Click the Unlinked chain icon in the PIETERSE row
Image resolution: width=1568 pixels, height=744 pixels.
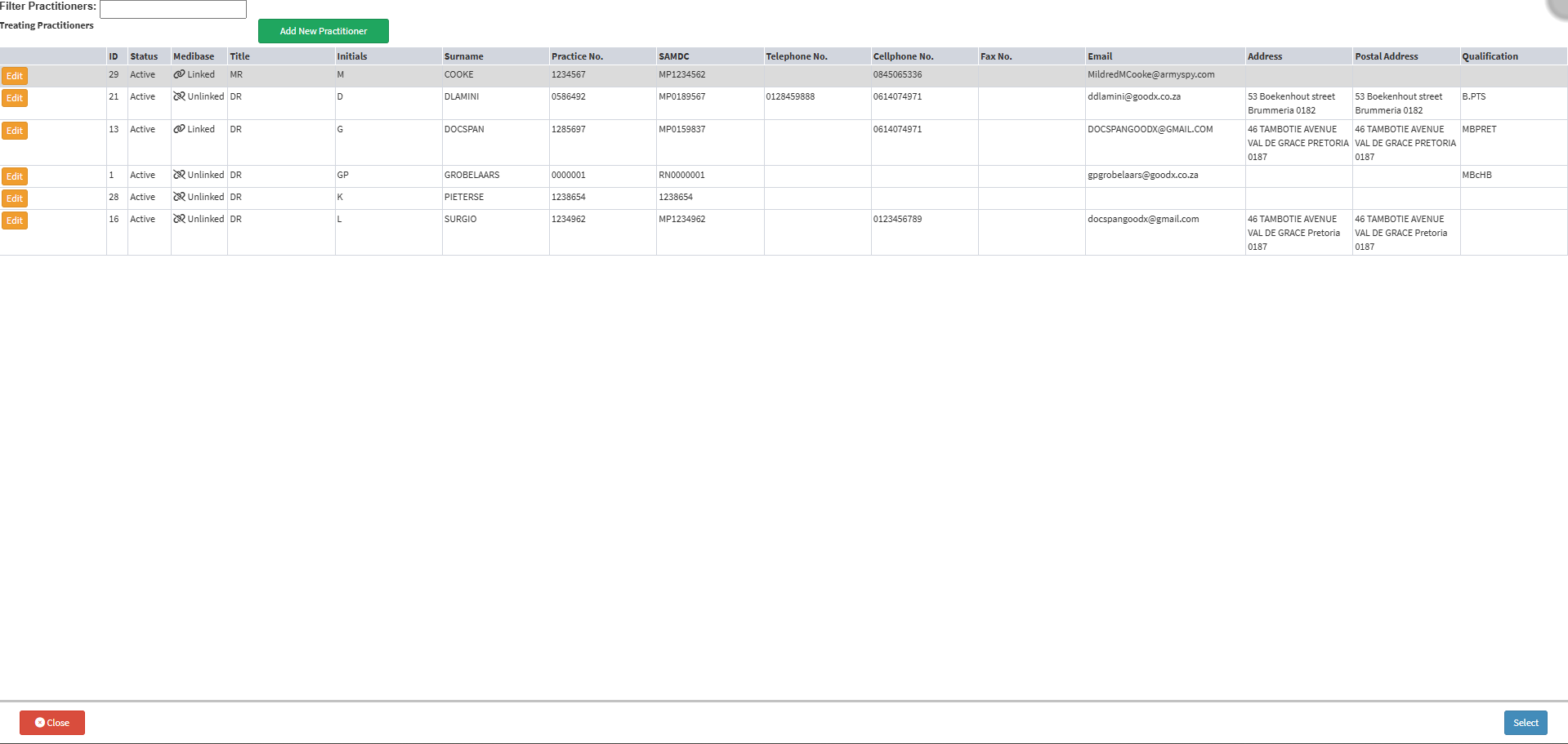179,197
